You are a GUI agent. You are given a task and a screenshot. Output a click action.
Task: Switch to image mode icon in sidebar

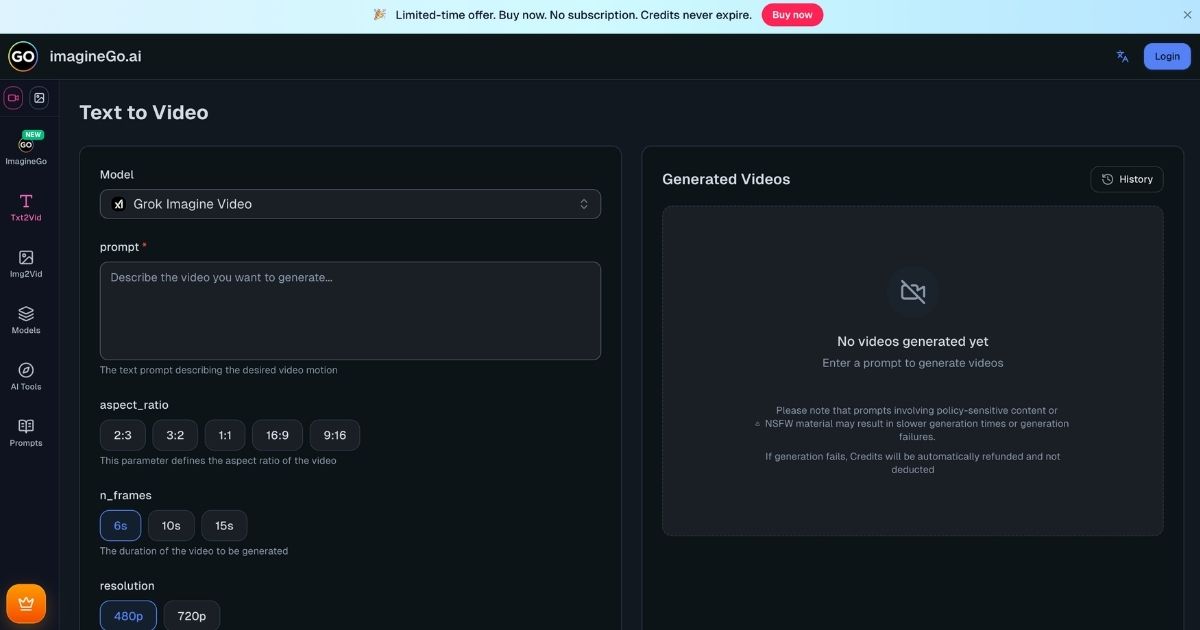39,97
